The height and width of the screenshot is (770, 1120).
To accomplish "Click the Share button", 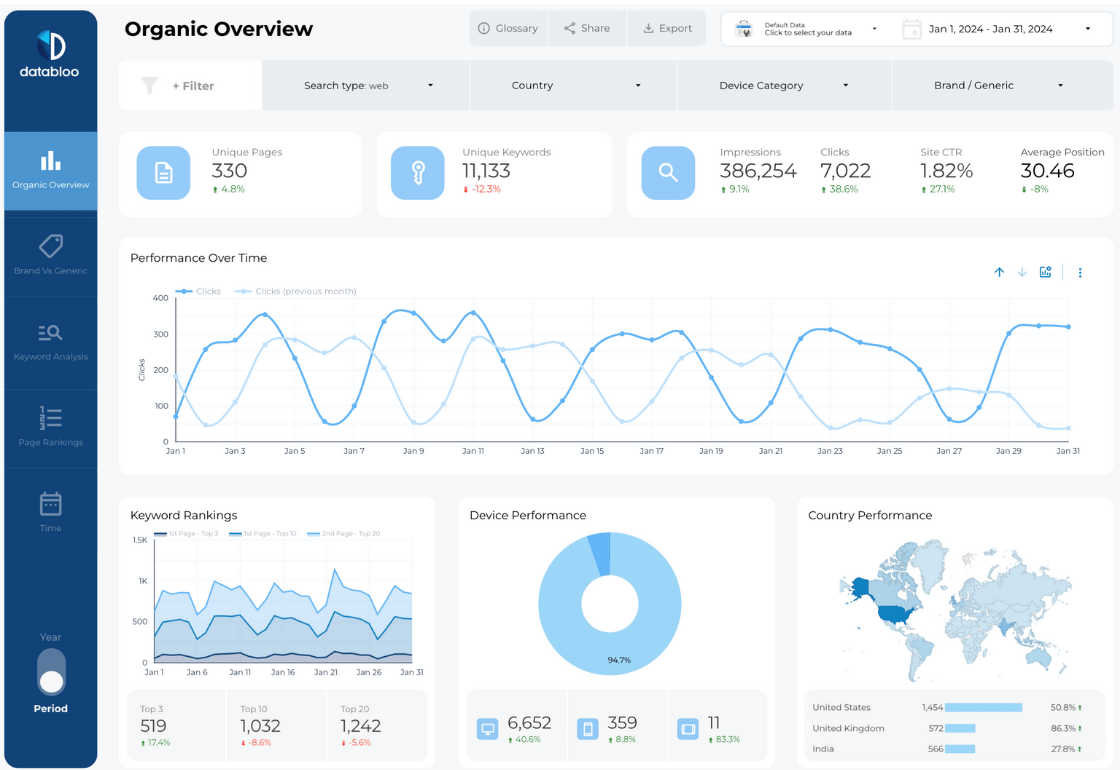I will (x=587, y=29).
